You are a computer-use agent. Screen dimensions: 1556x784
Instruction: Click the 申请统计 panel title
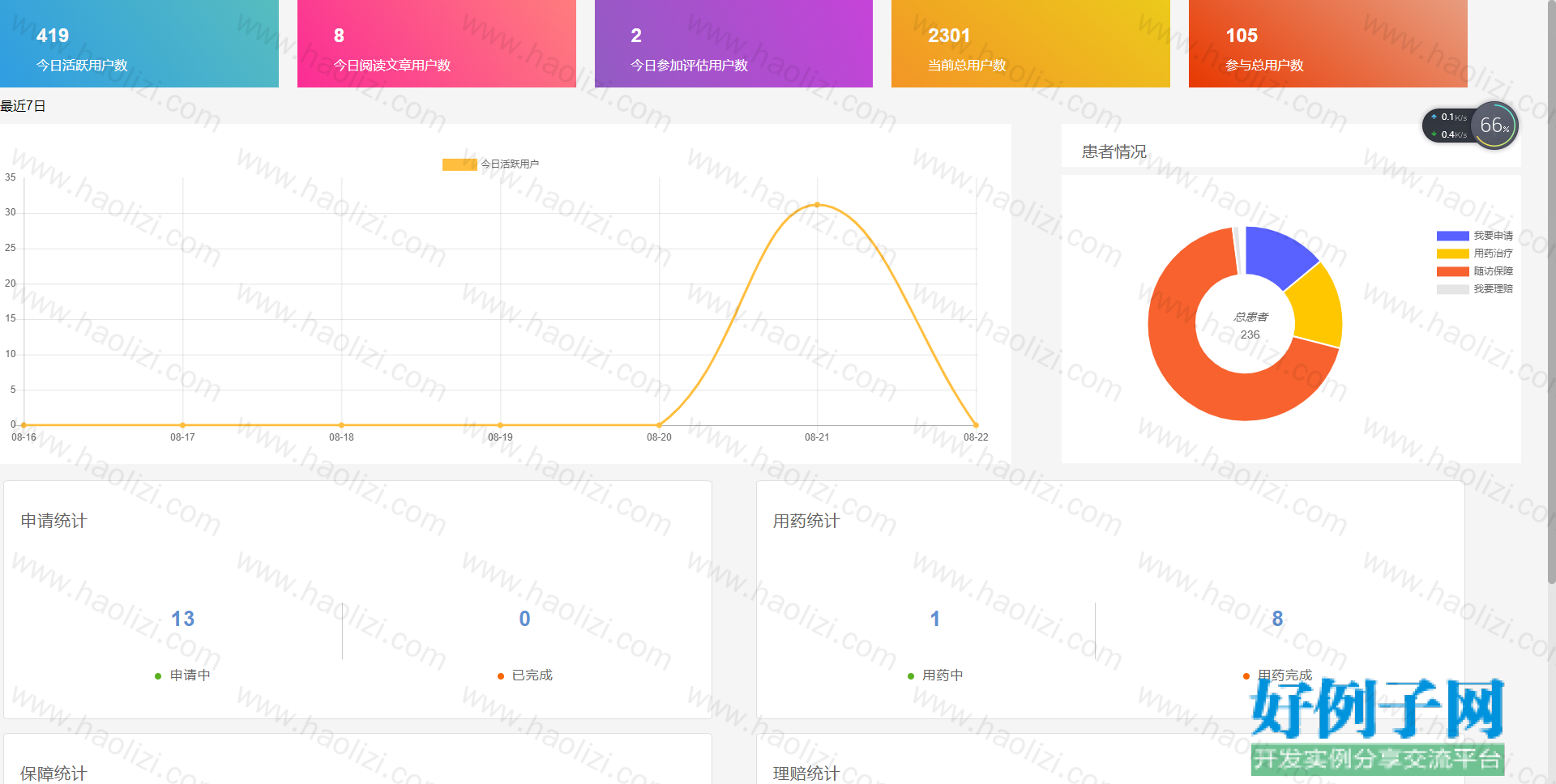[x=53, y=521]
